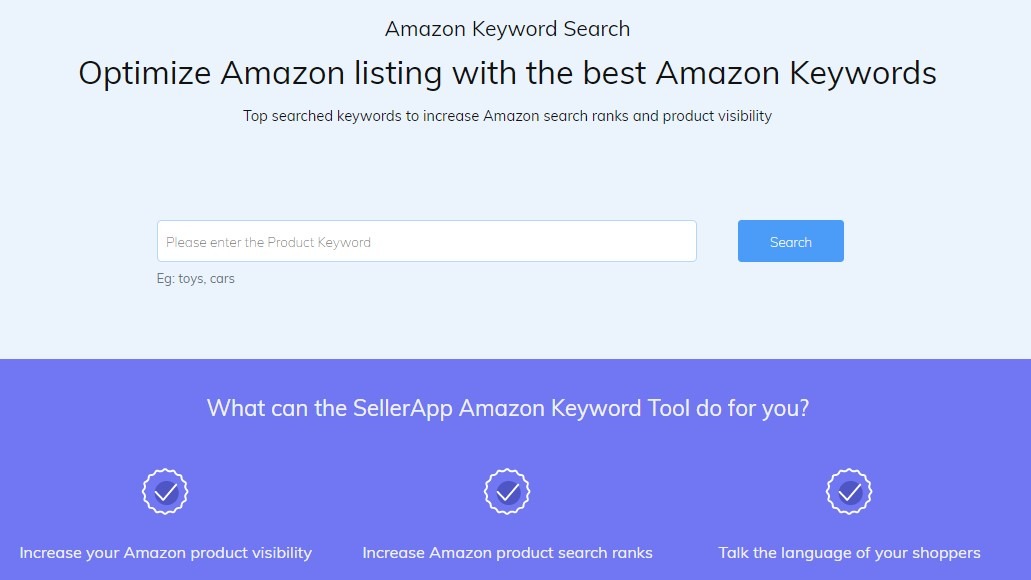The image size is (1031, 580).
Task: Click the checkmark badge above shoppers language
Action: (849, 491)
